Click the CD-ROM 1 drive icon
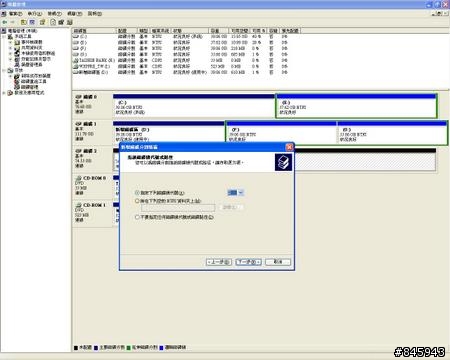 79,205
